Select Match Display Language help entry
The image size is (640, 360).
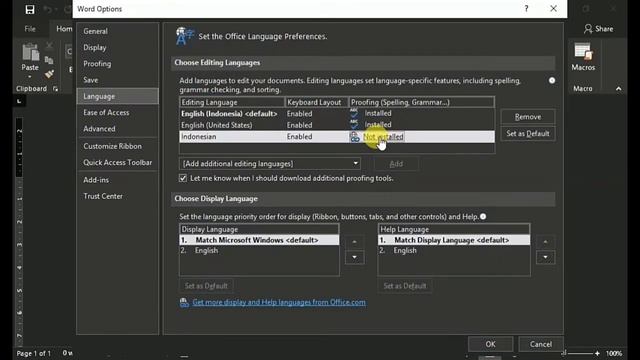pyautogui.click(x=454, y=240)
